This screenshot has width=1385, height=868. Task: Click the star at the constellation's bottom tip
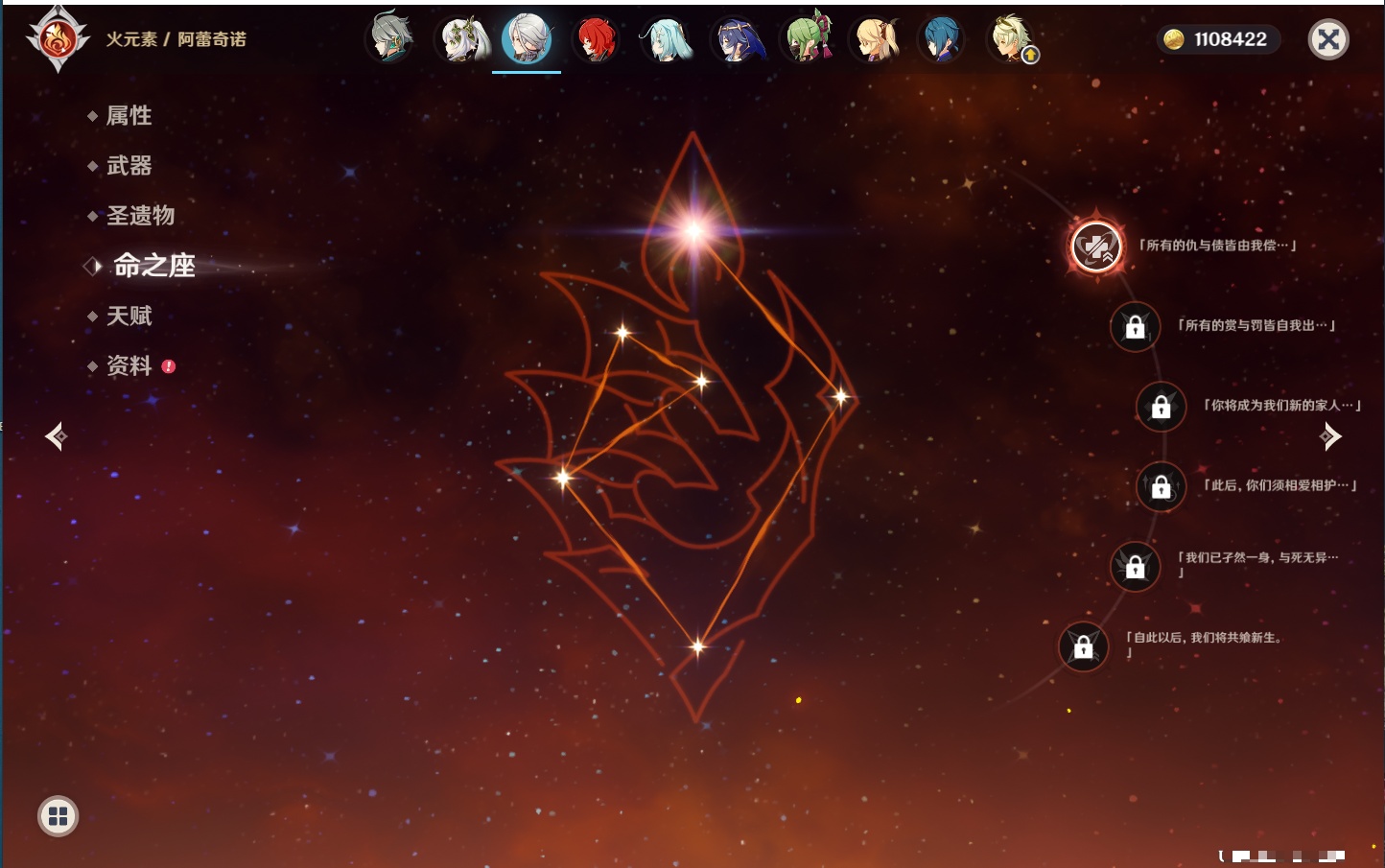point(697,646)
